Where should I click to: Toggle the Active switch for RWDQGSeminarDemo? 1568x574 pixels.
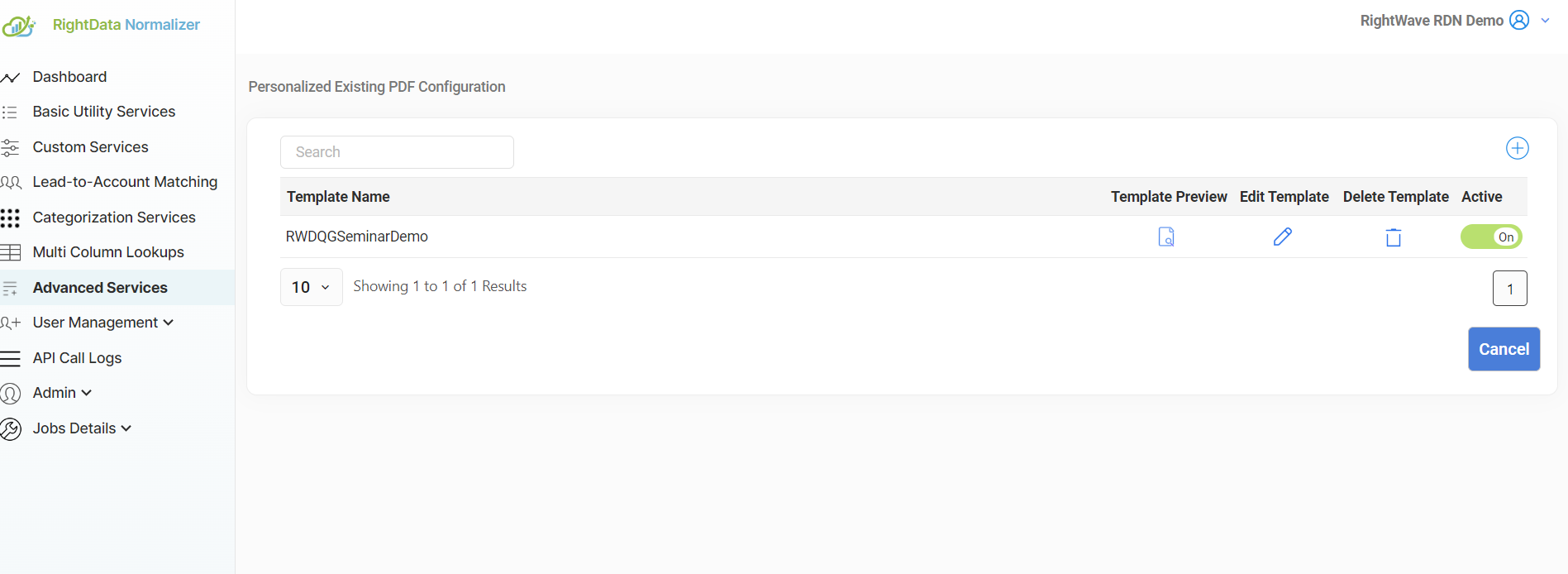click(x=1491, y=237)
